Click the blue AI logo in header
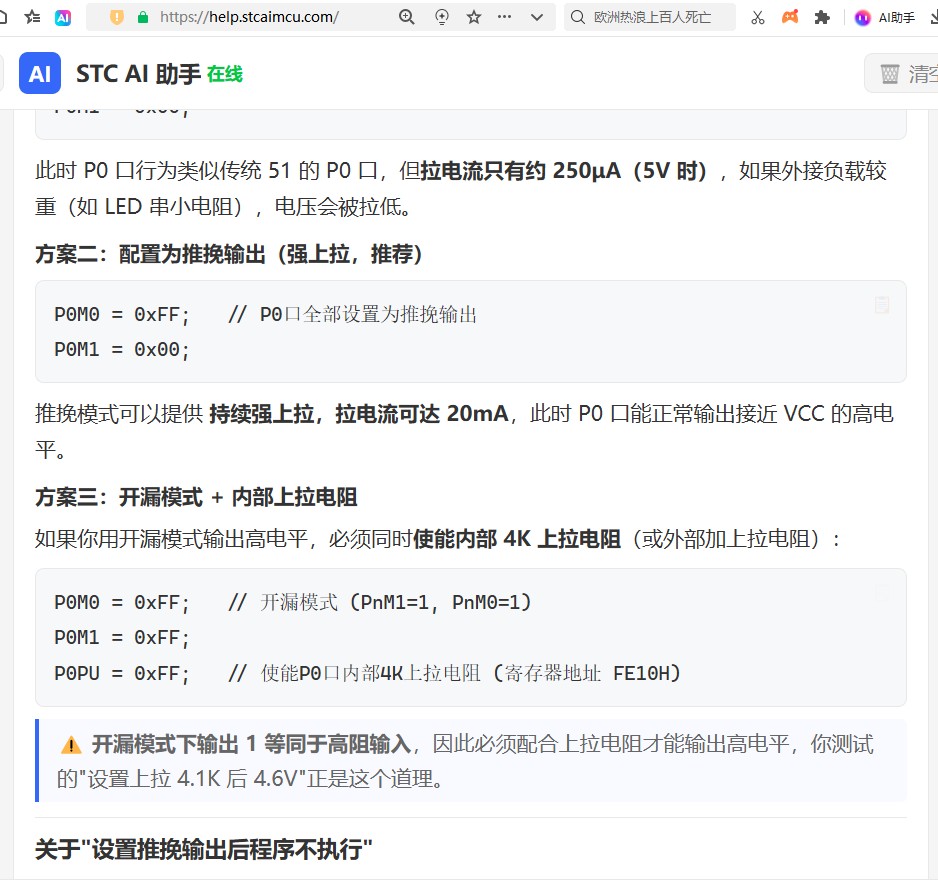938x888 pixels. point(40,73)
